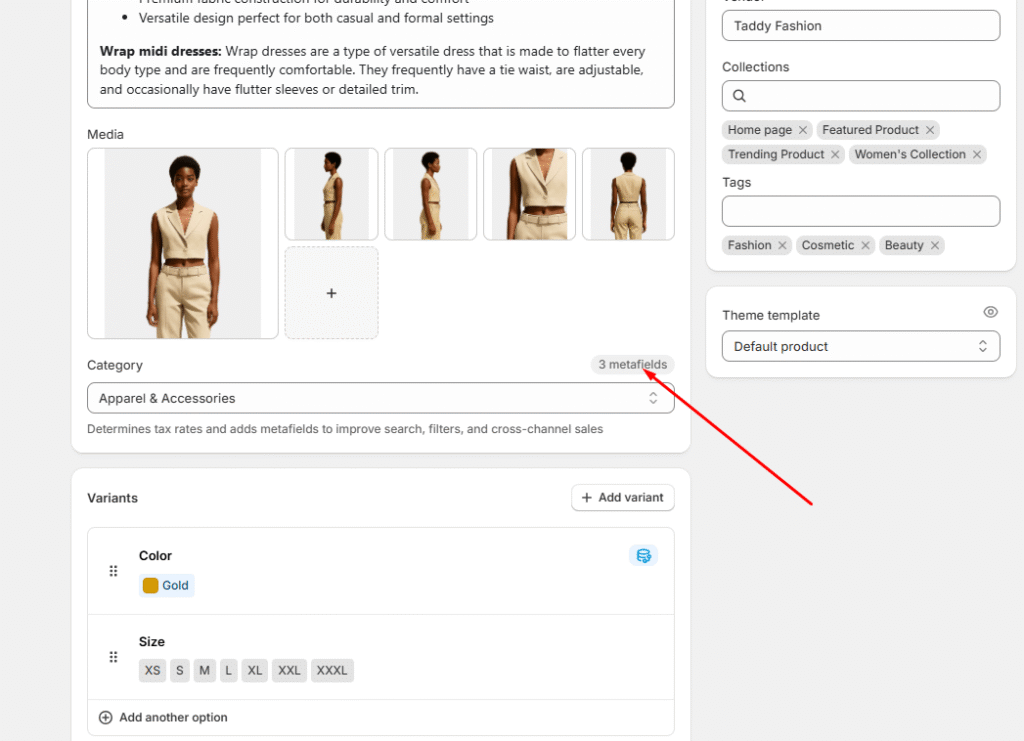
Task: Click the Theme template label
Action: tap(771, 315)
